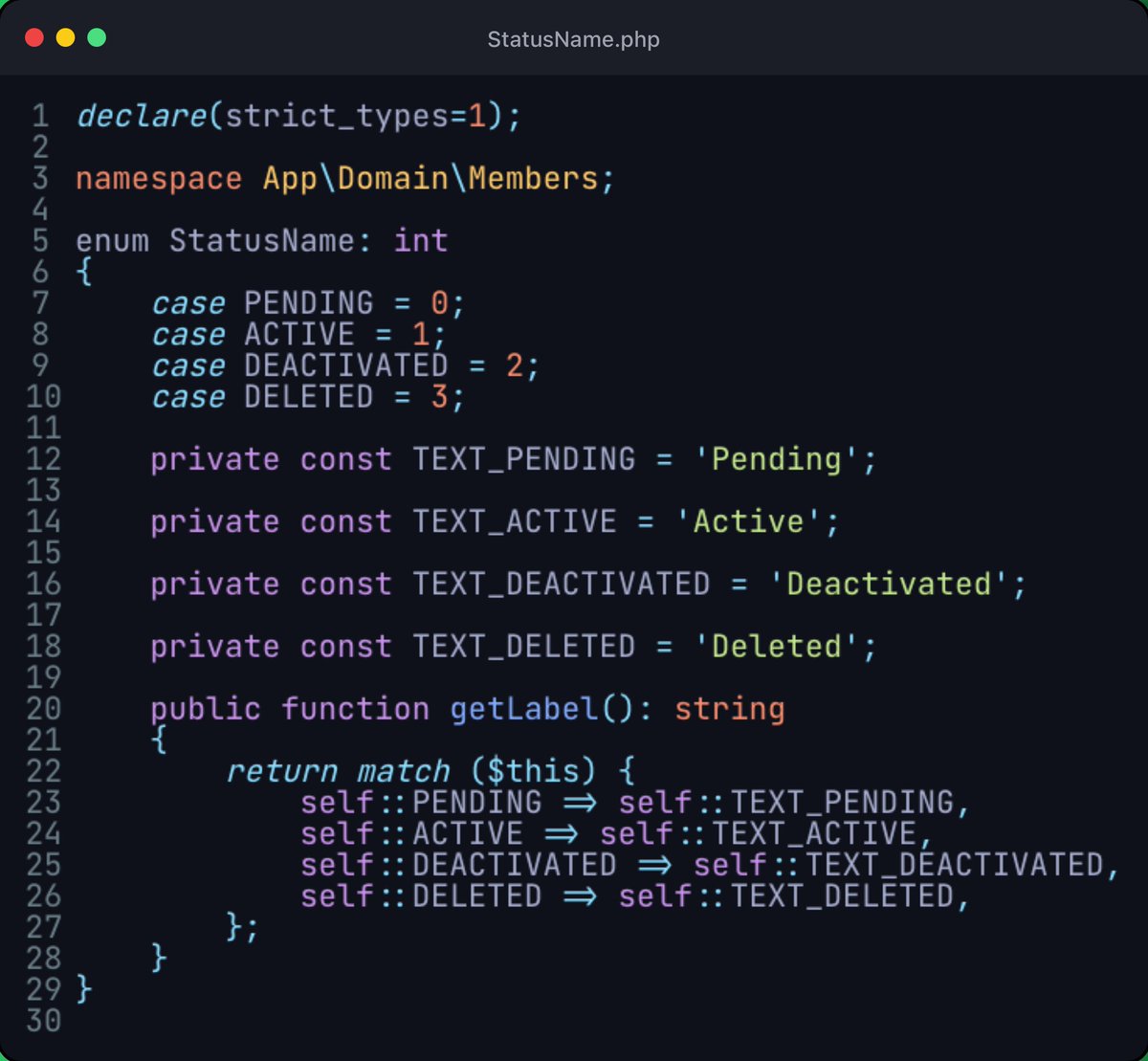1148x1061 pixels.
Task: Click 'const' on line 18
Action: [346, 648]
